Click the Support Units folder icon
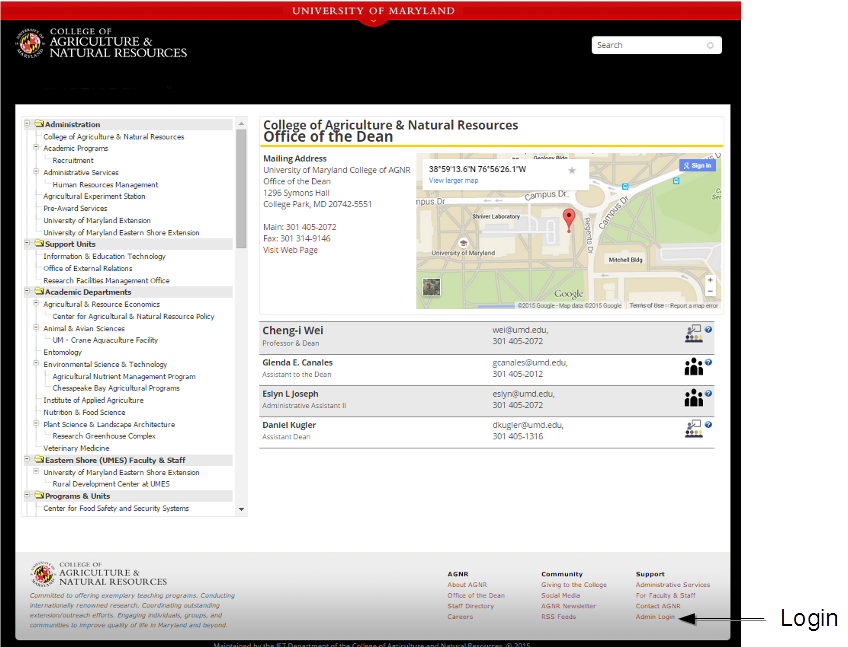The height and width of the screenshot is (647, 848). [39, 244]
